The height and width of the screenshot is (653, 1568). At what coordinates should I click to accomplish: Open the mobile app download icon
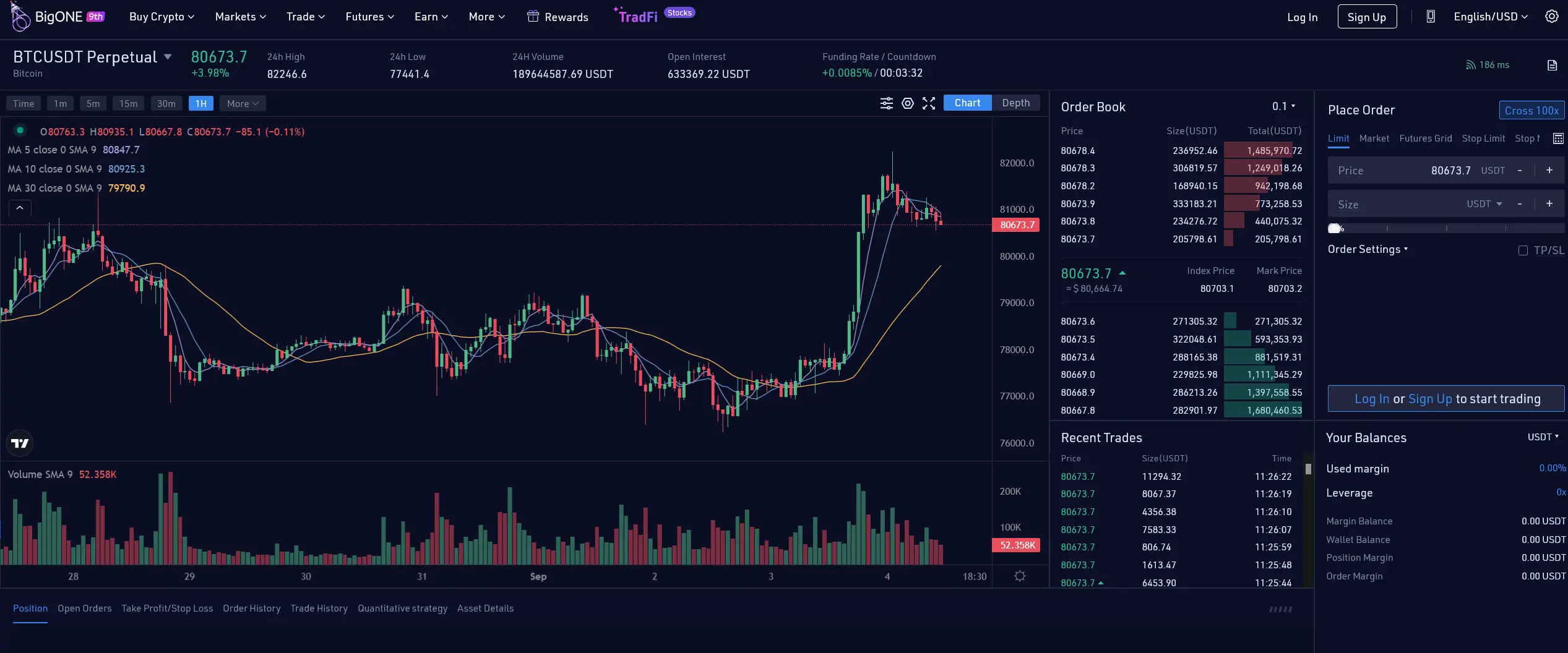click(x=1431, y=17)
